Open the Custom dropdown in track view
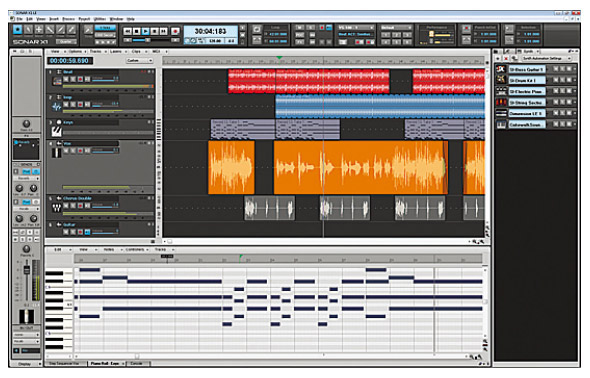This screenshot has height=378, width=590. (139, 61)
